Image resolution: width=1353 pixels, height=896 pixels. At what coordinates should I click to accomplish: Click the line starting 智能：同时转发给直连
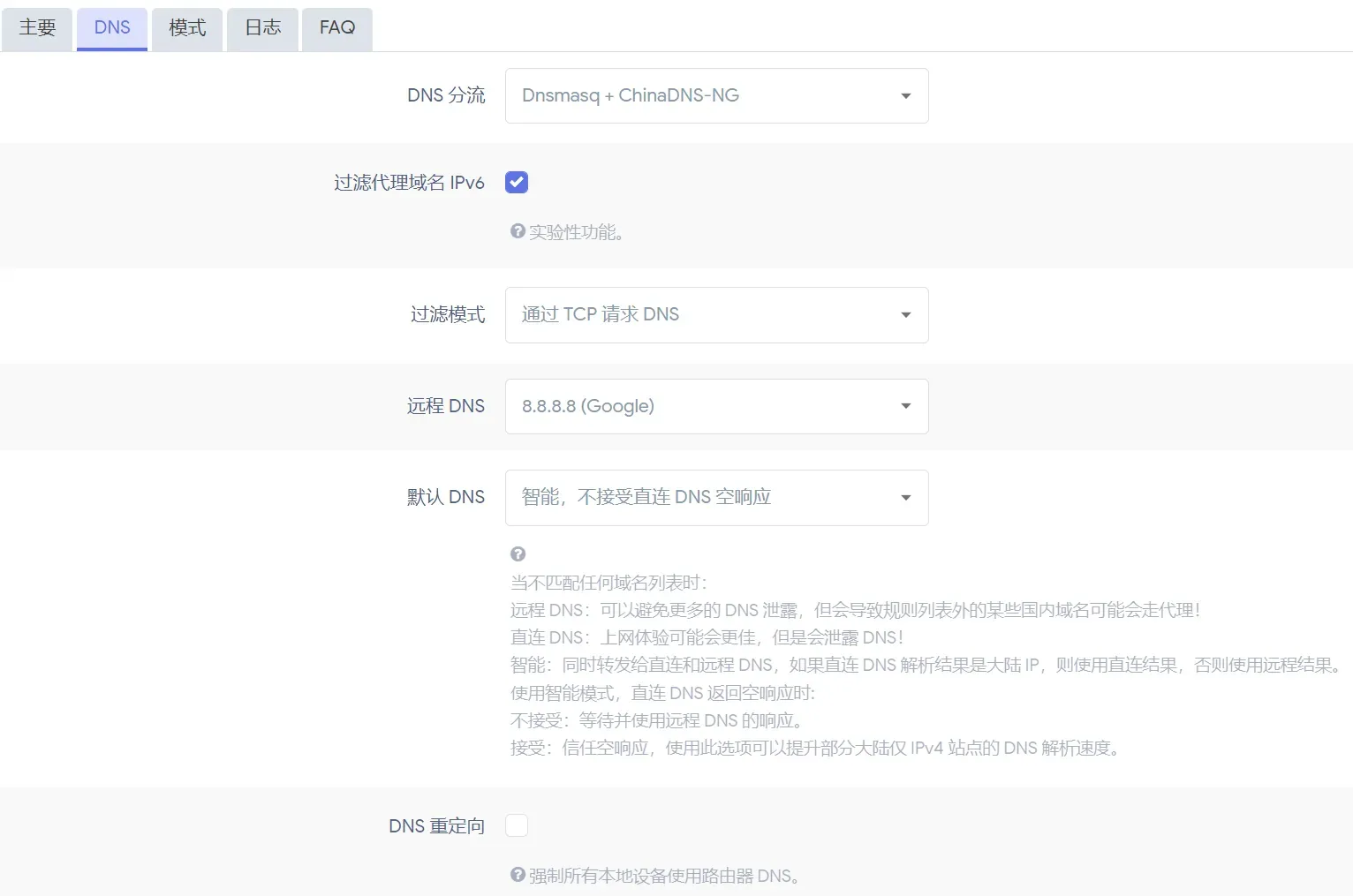tap(926, 665)
